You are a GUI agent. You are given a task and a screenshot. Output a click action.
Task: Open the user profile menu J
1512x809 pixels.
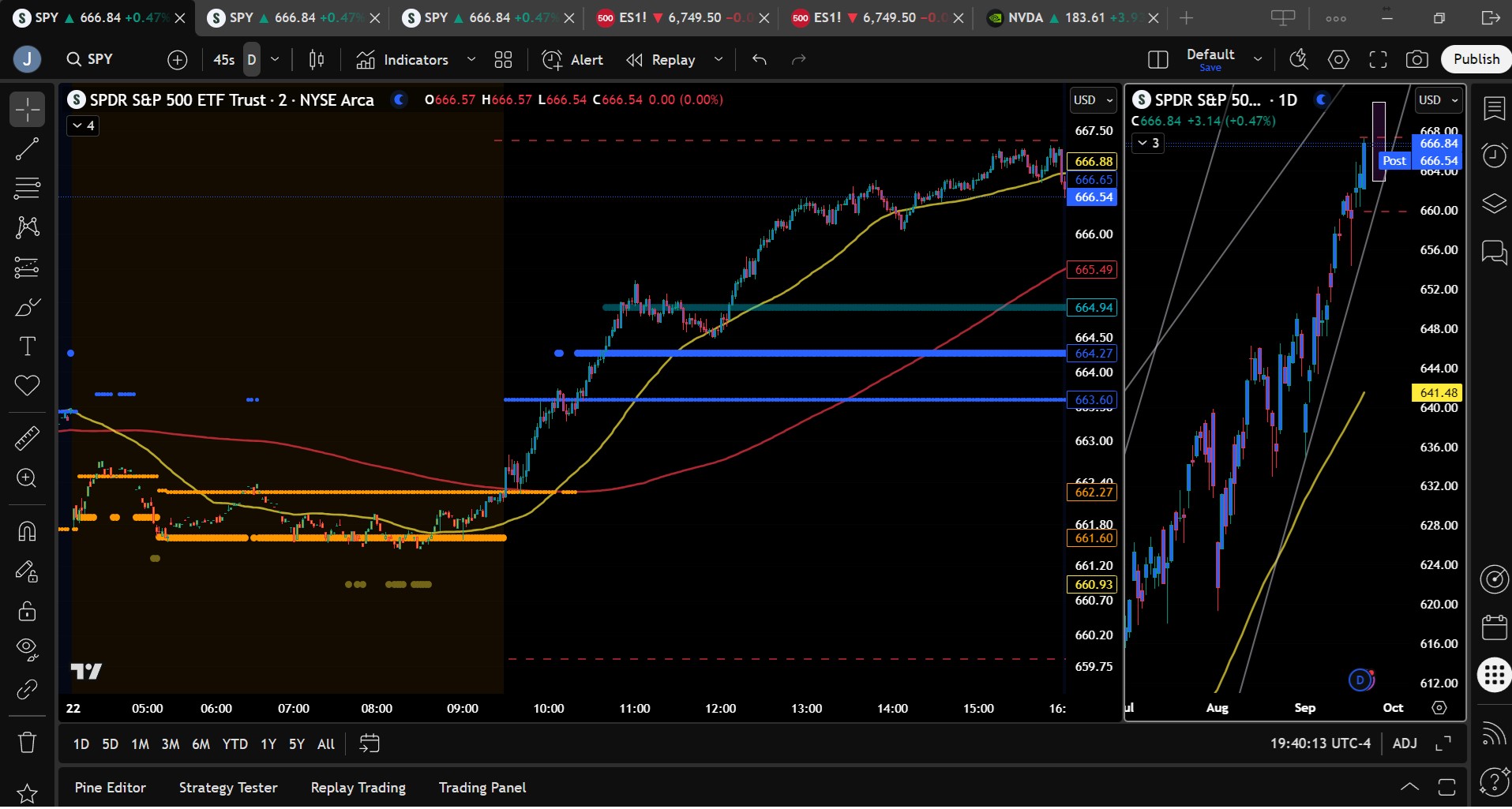click(x=27, y=59)
